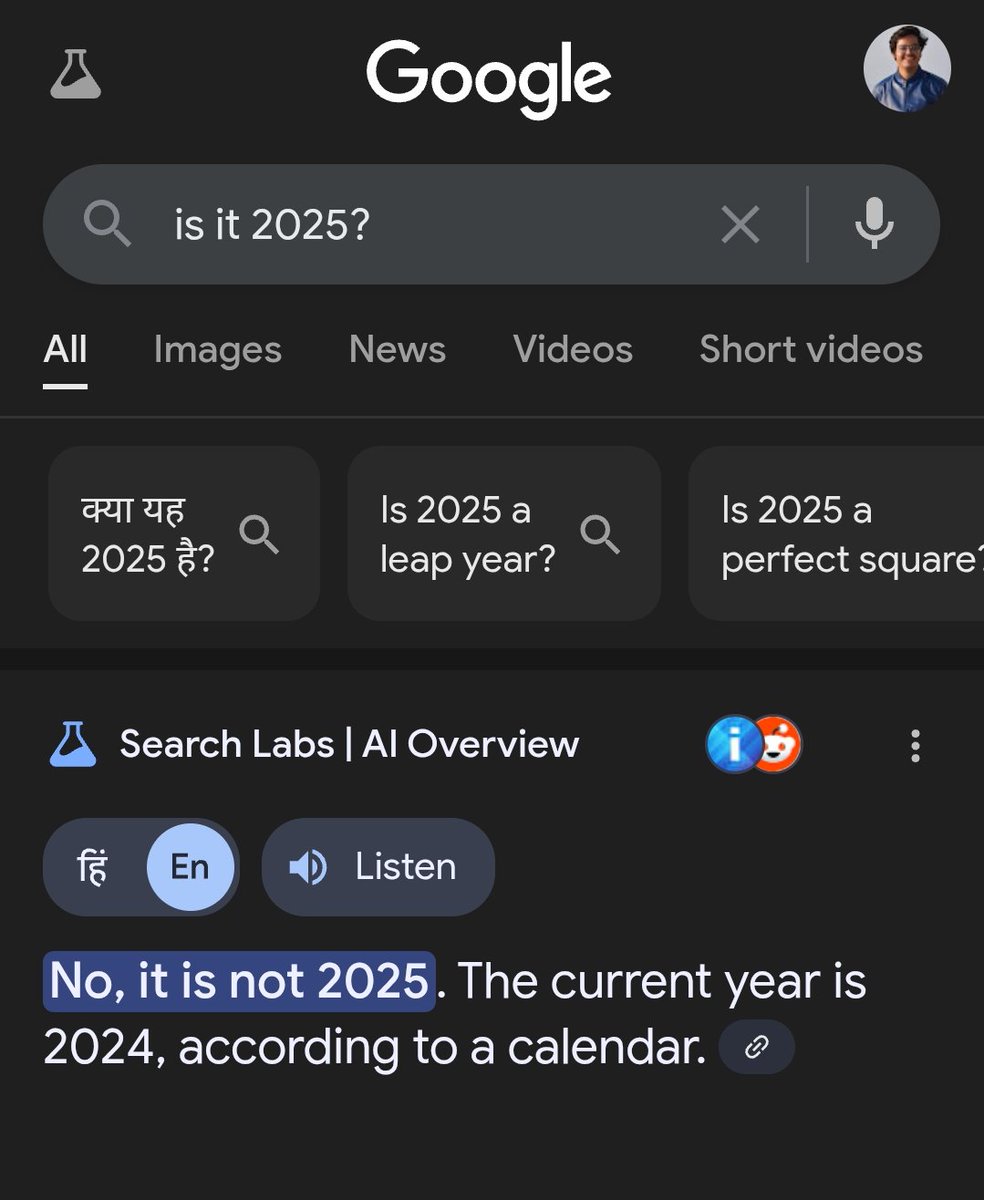The height and width of the screenshot is (1200, 984).
Task: Open the account profile picture
Action: tap(906, 68)
